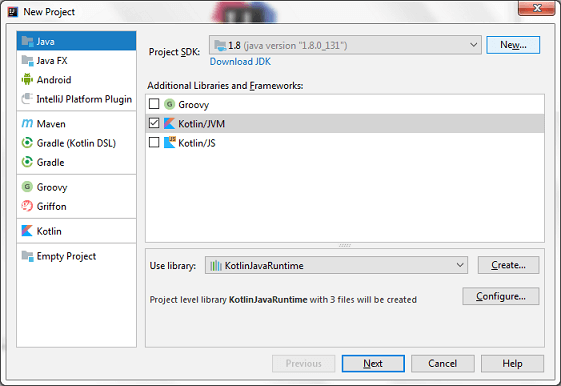Click the green Android robot icon
The height and width of the screenshot is (386, 561).
(x=27, y=79)
